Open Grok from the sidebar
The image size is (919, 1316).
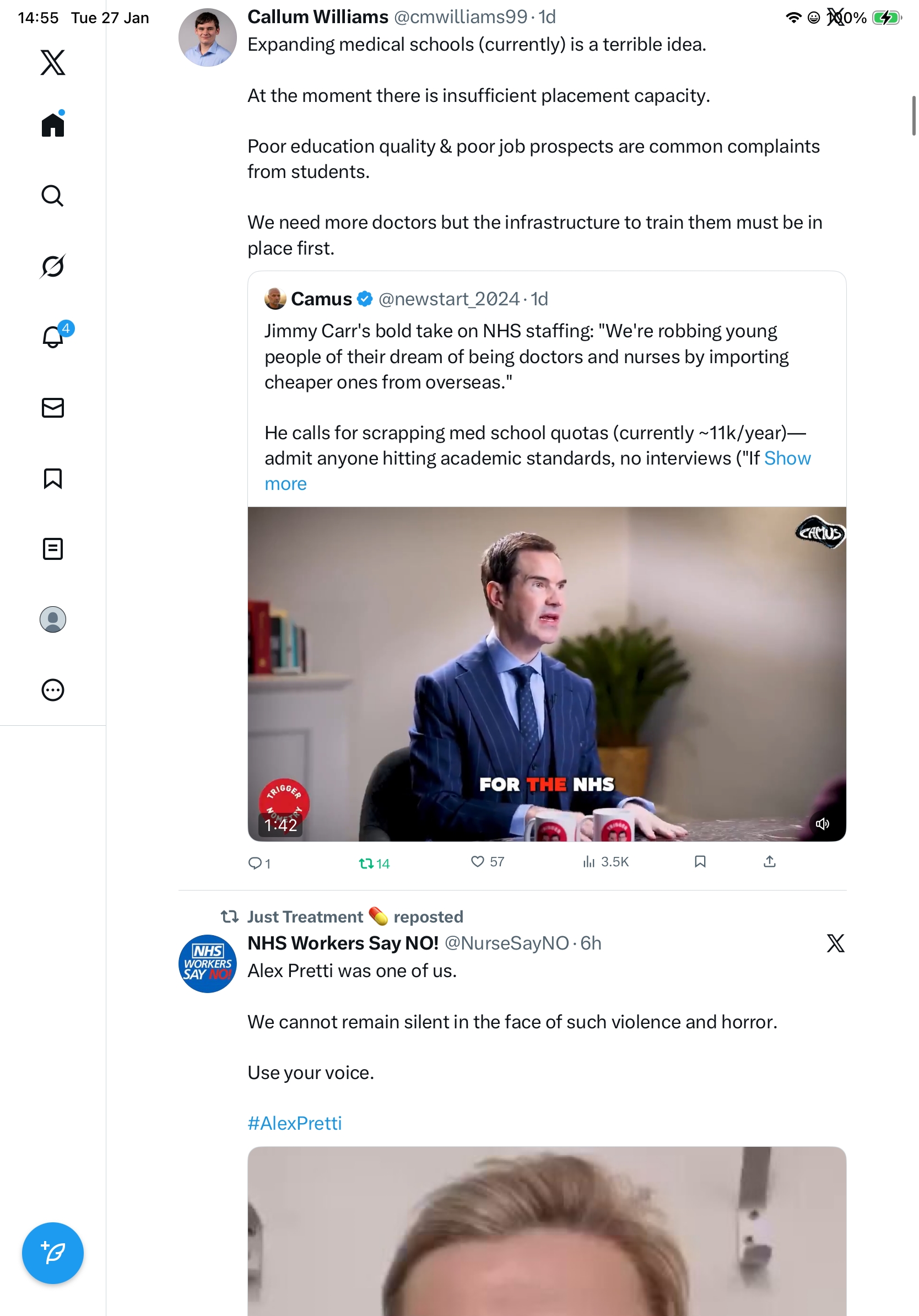pos(53,267)
